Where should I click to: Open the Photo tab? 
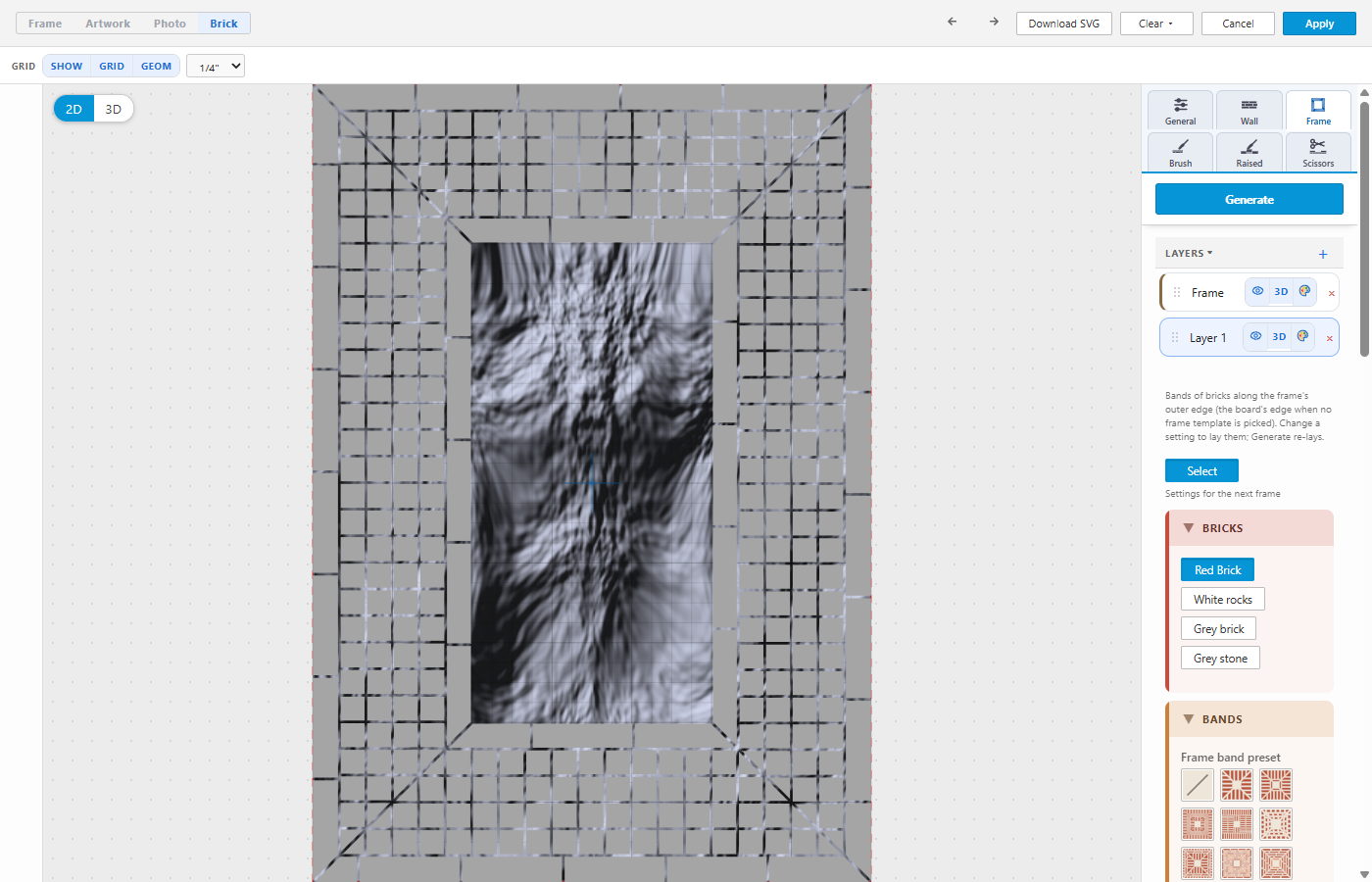pos(170,24)
